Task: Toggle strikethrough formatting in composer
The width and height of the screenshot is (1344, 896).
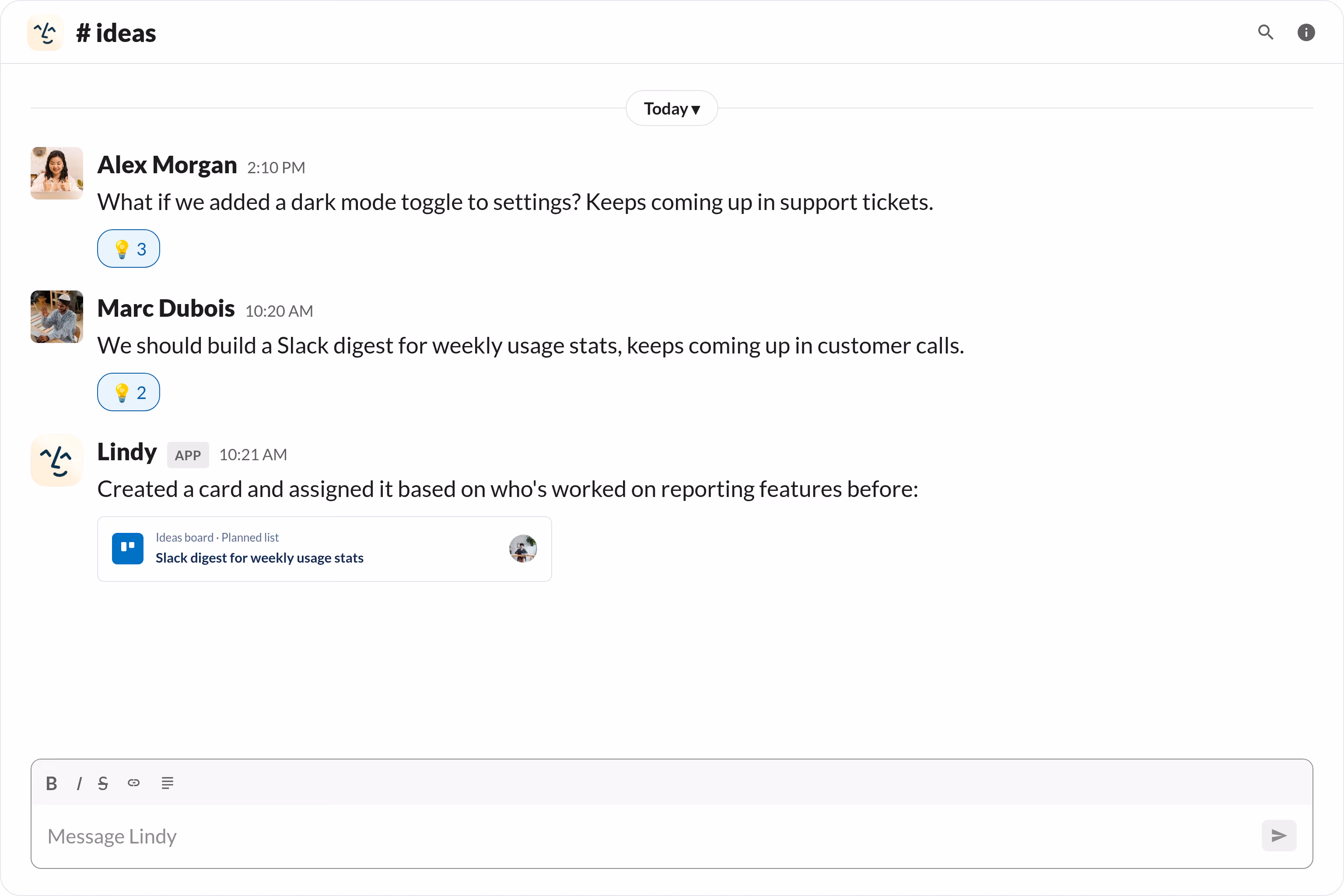Action: tap(103, 783)
